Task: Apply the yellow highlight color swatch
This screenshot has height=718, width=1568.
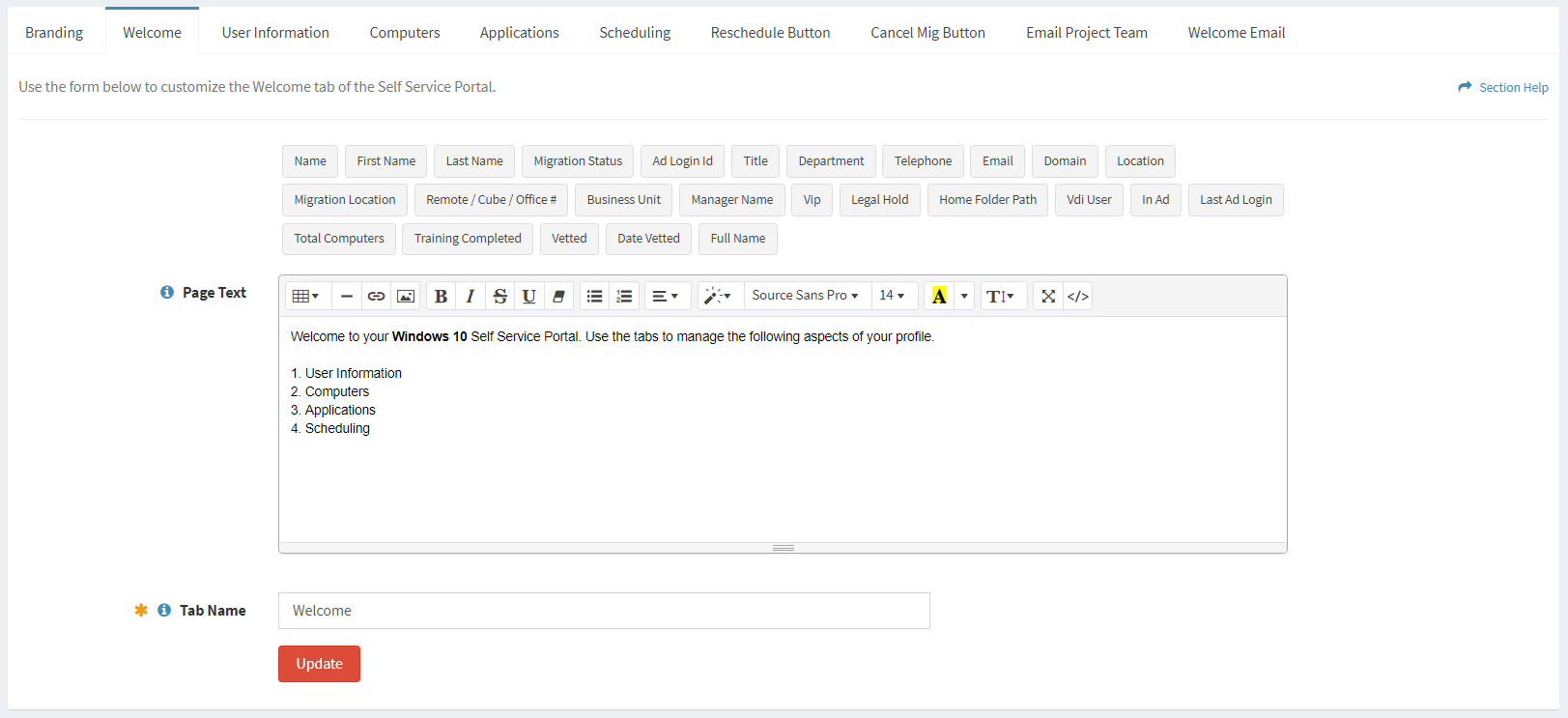Action: click(939, 296)
